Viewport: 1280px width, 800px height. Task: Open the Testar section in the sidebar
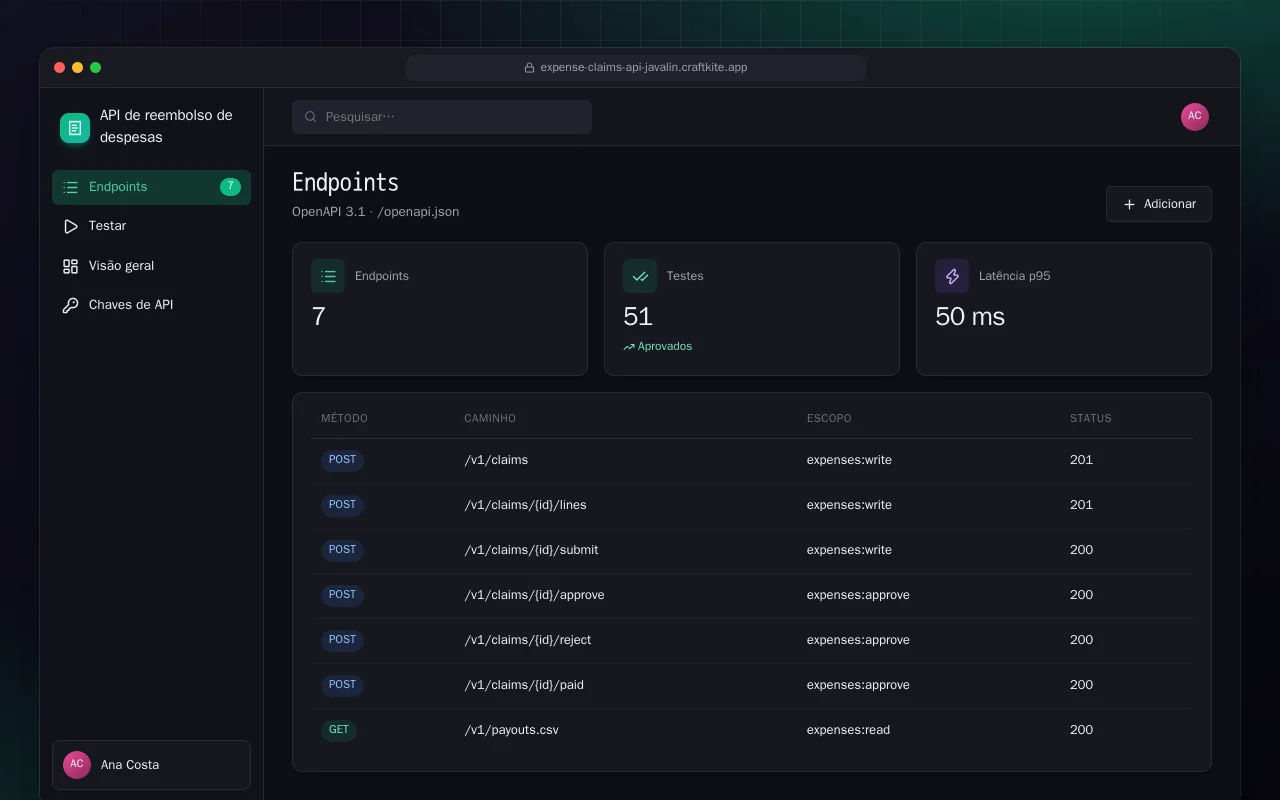[151, 226]
